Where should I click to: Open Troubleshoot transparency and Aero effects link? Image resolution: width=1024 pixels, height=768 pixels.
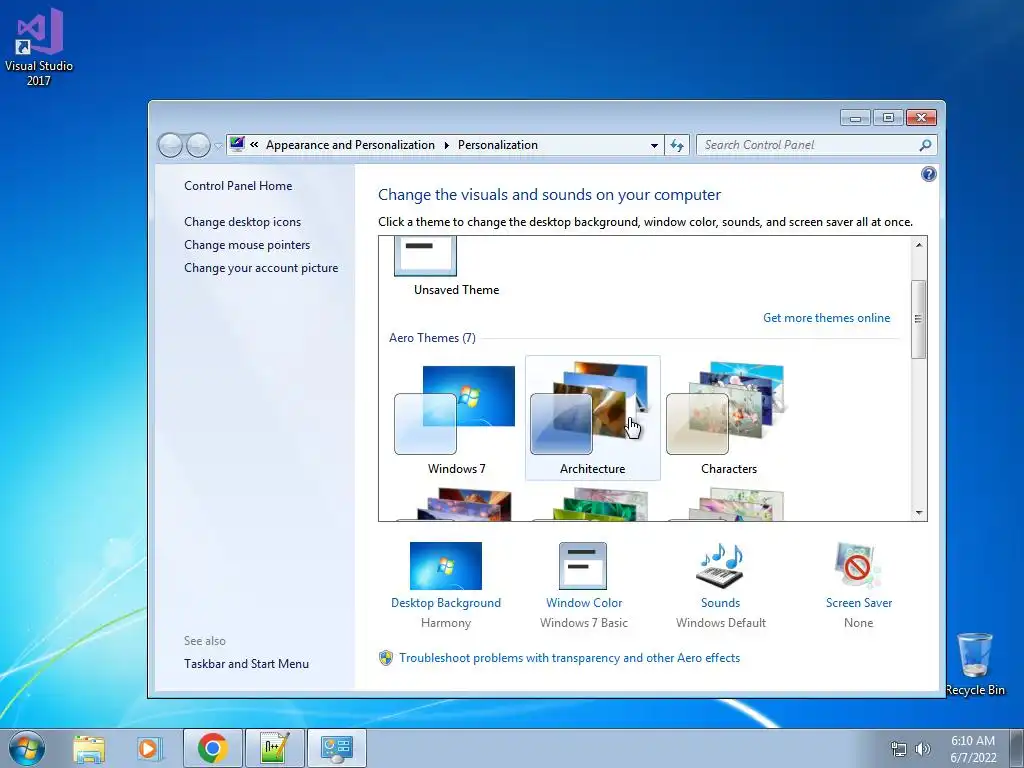tap(569, 658)
